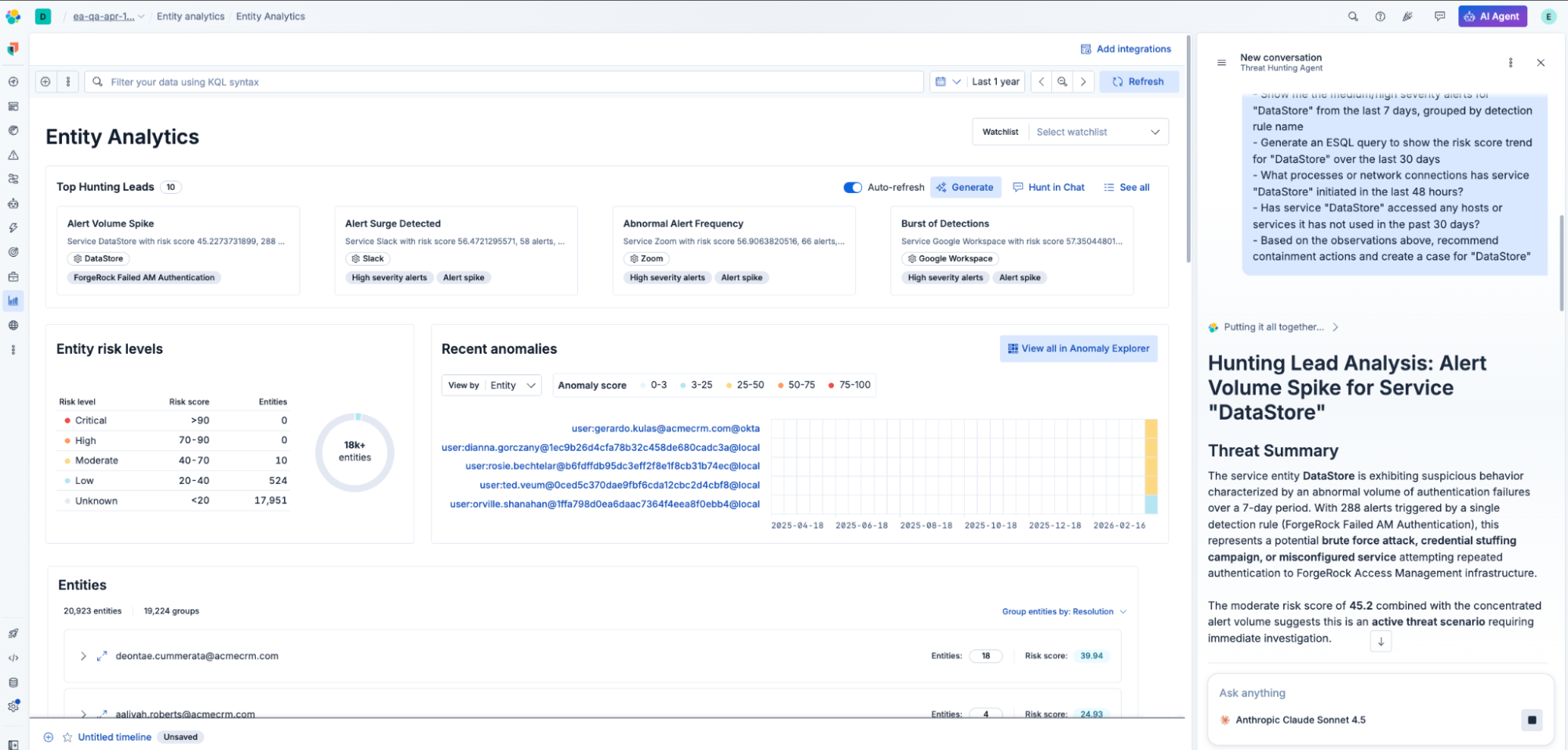The width and height of the screenshot is (1568, 750).
Task: Open Group entities by Resolution dropdown
Action: pyautogui.click(x=1064, y=612)
